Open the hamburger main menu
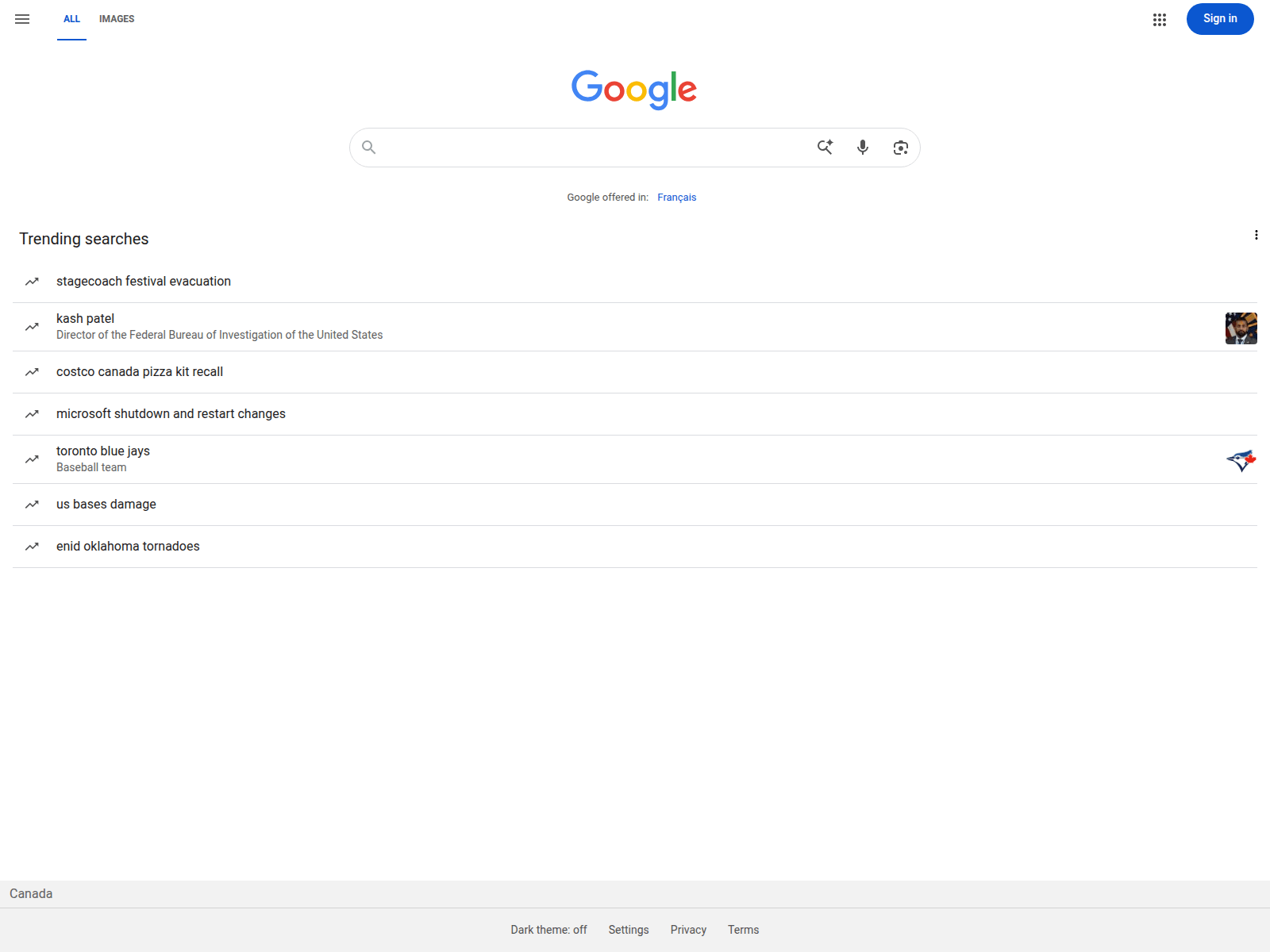This screenshot has height=952, width=1270. pos(22,19)
